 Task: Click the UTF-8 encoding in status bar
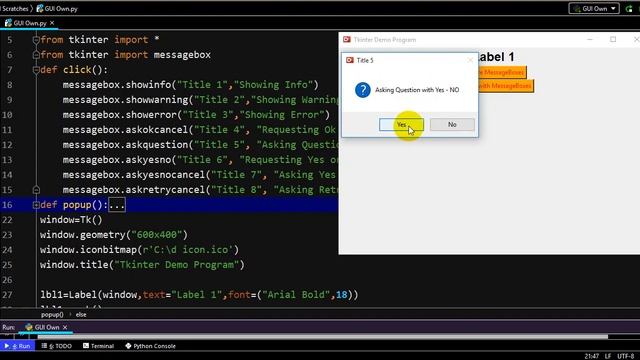(625, 356)
